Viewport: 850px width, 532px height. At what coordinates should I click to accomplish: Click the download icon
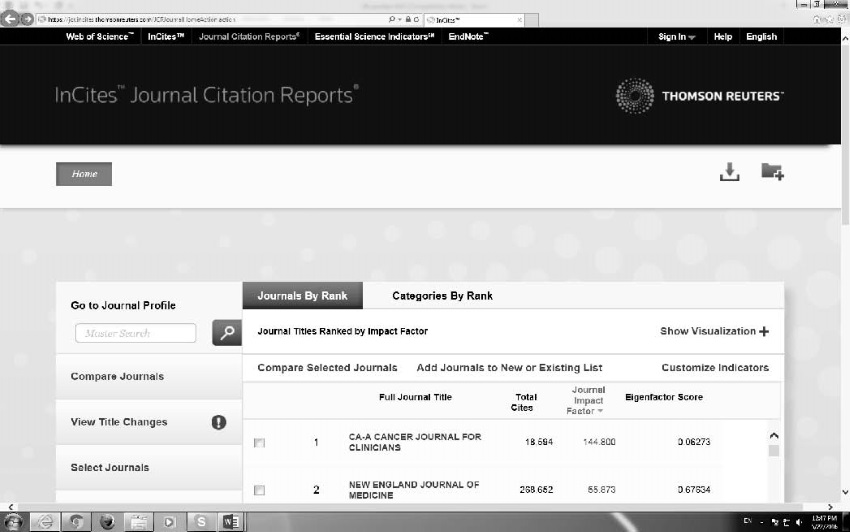tap(729, 172)
